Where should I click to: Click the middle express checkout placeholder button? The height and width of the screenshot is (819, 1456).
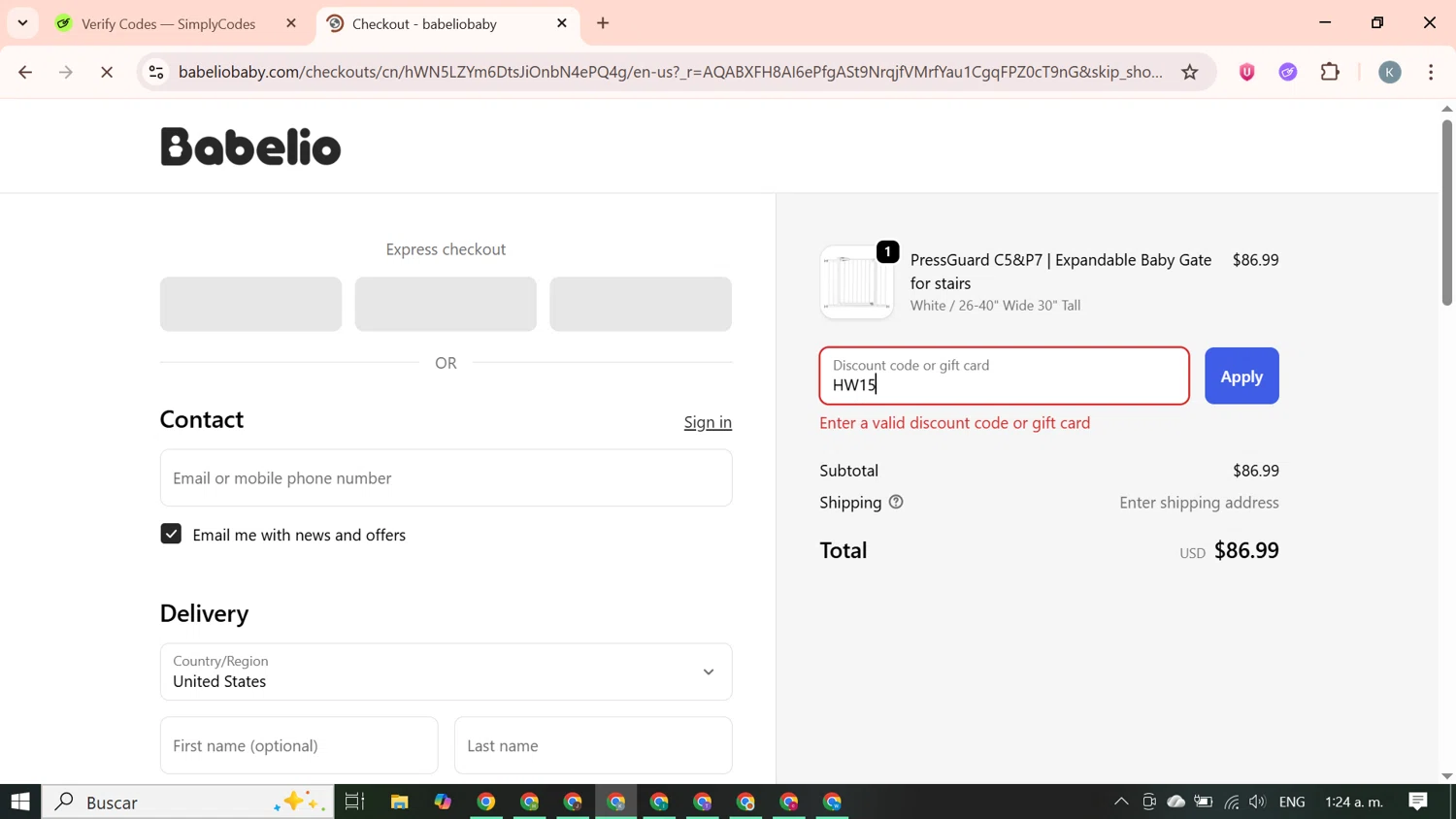[x=446, y=304]
